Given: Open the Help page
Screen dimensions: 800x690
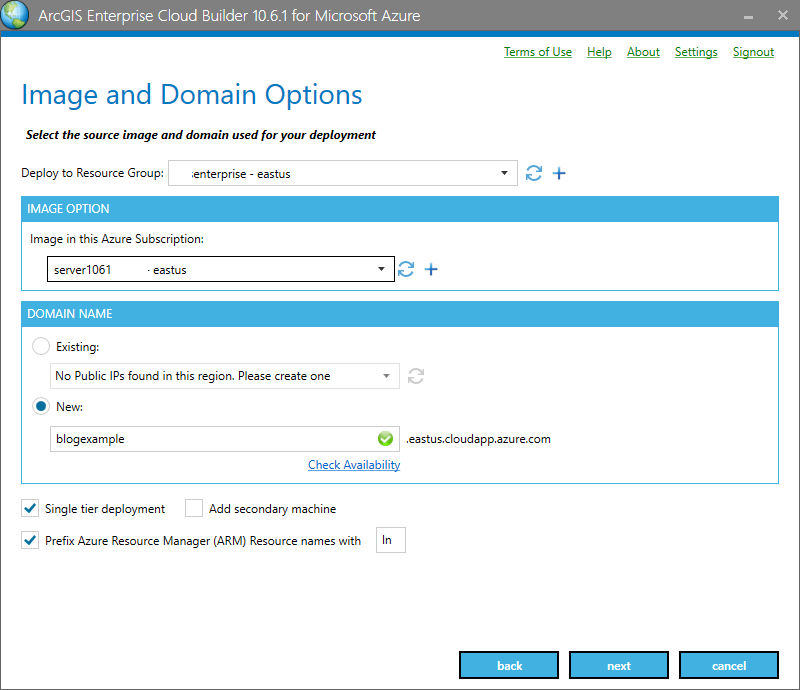Looking at the screenshot, I should click(599, 52).
